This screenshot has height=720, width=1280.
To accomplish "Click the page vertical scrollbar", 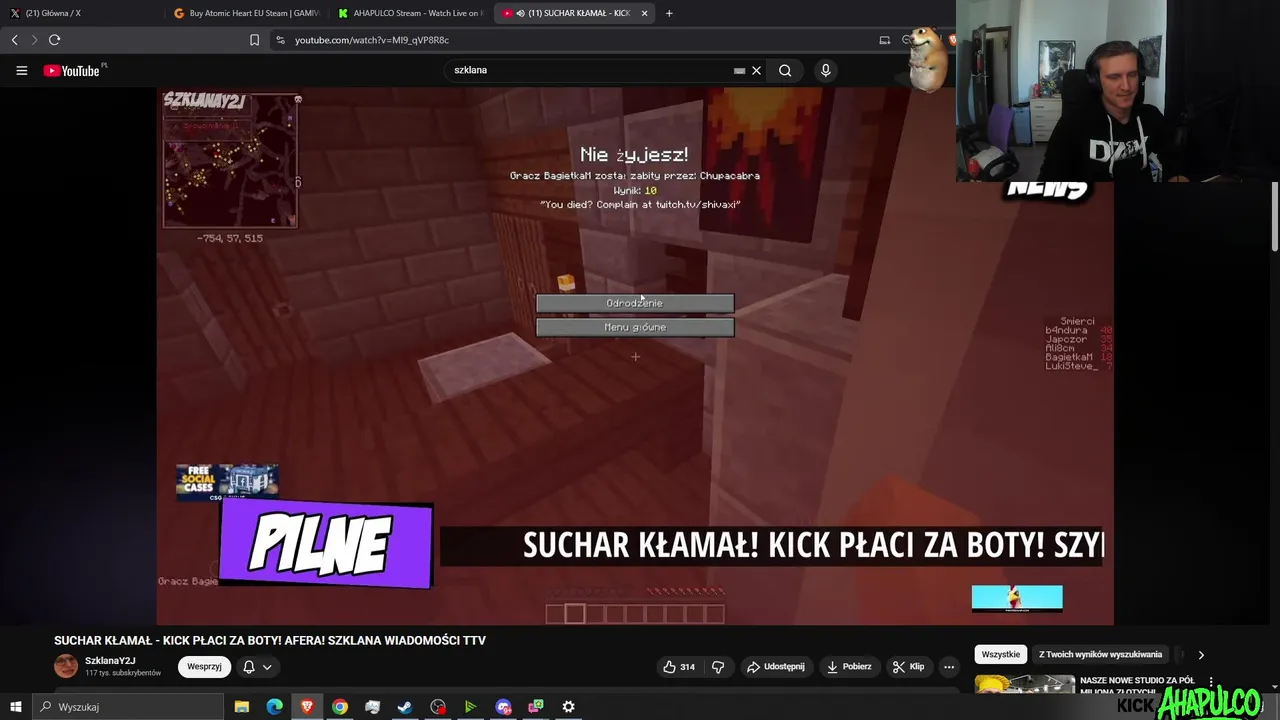I will pyautogui.click(x=1275, y=215).
